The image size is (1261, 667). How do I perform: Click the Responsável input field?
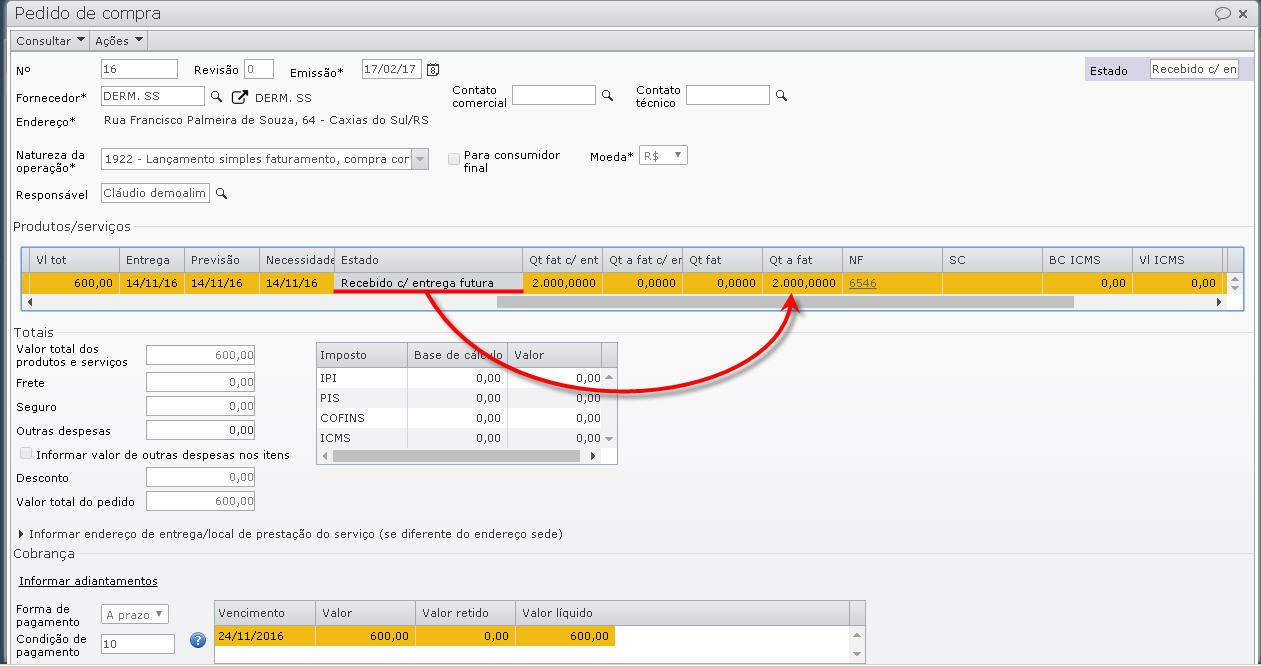tap(155, 193)
